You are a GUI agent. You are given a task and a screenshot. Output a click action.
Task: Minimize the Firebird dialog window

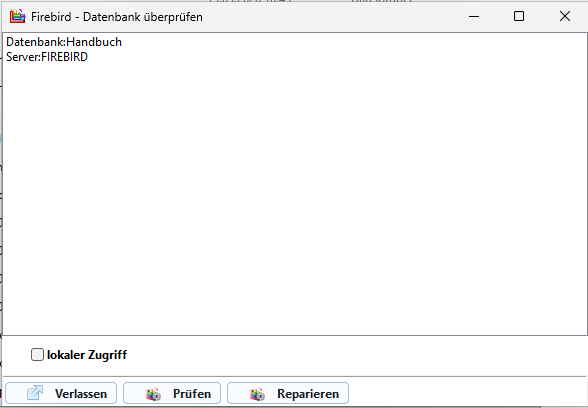pos(474,16)
